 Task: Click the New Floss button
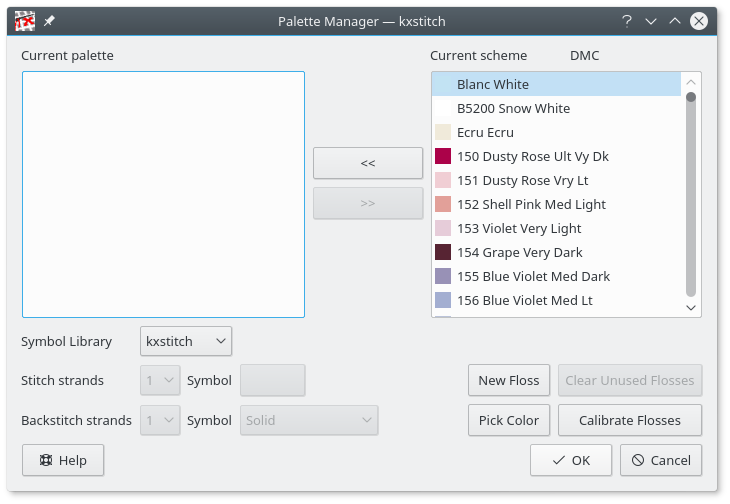pos(509,380)
